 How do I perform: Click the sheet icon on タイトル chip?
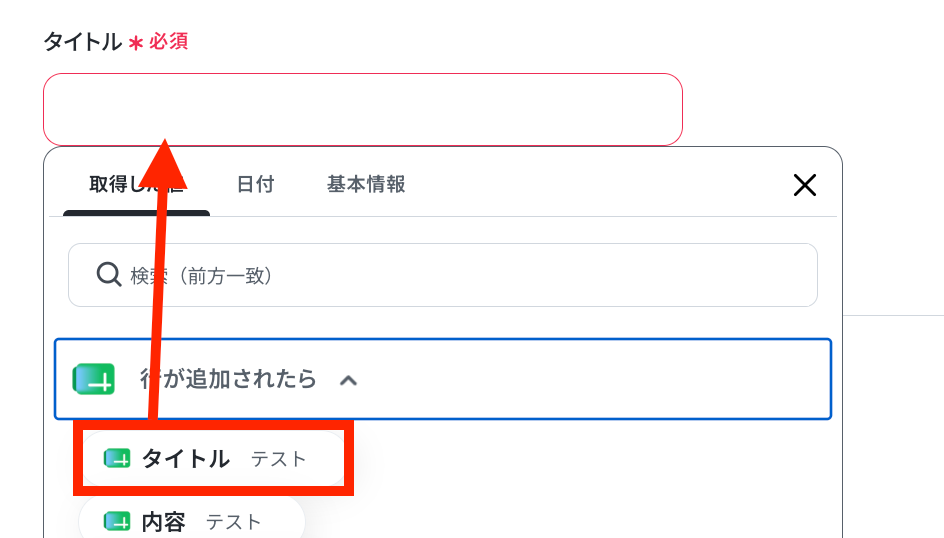[117, 459]
